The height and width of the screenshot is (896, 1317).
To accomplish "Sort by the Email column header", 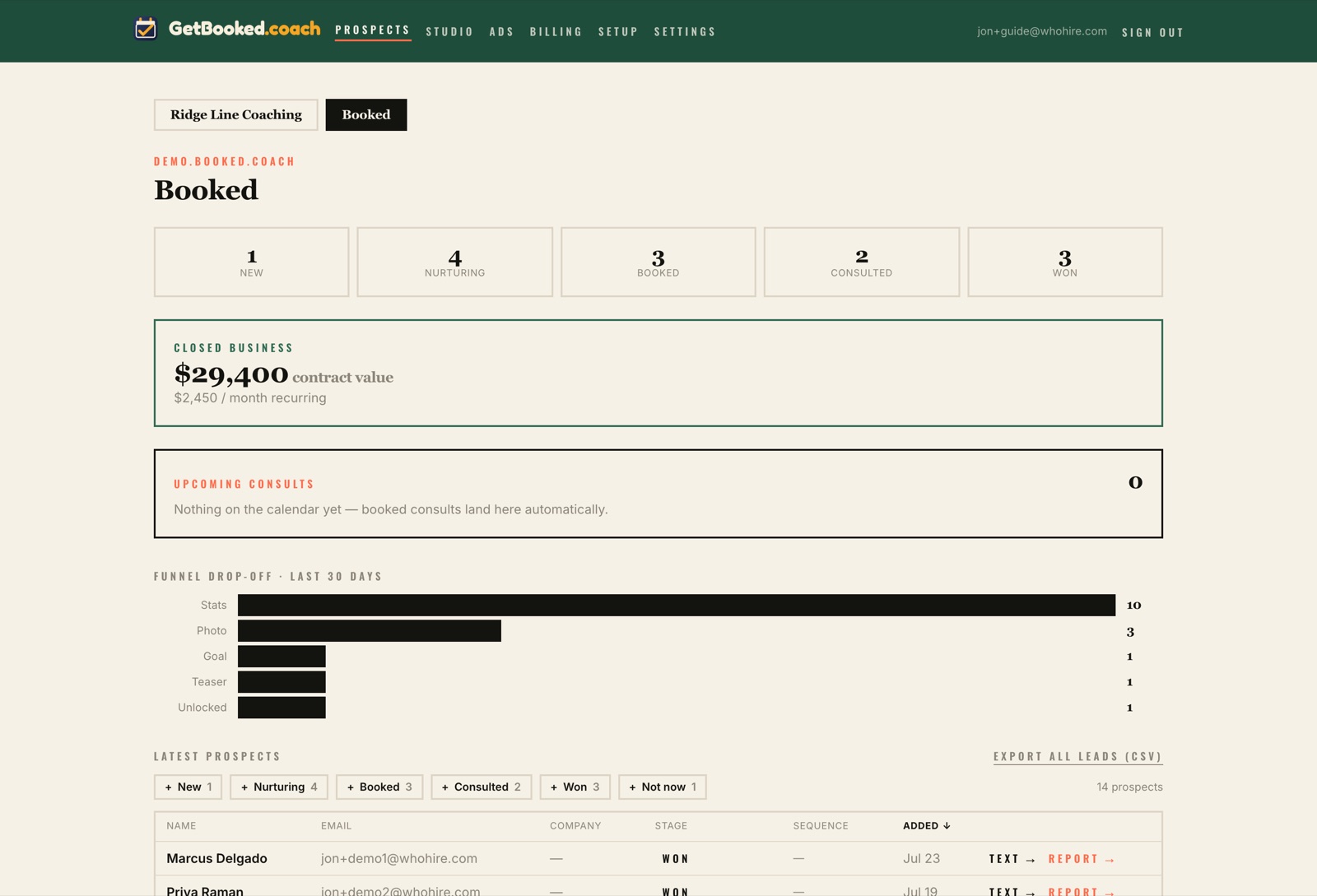I will (336, 826).
